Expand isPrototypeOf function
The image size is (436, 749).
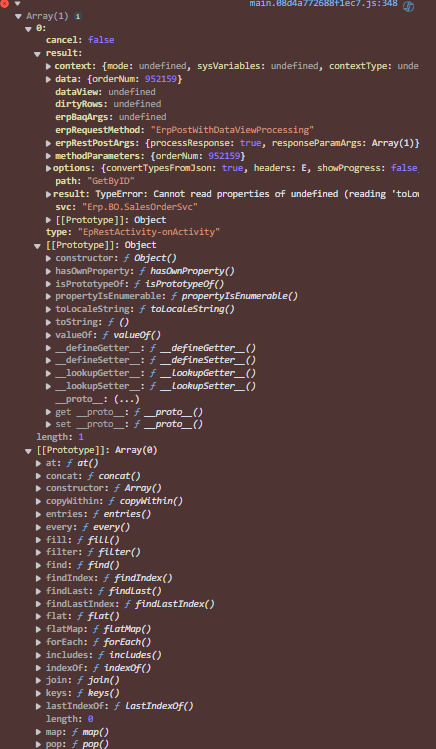pyautogui.click(x=49, y=284)
